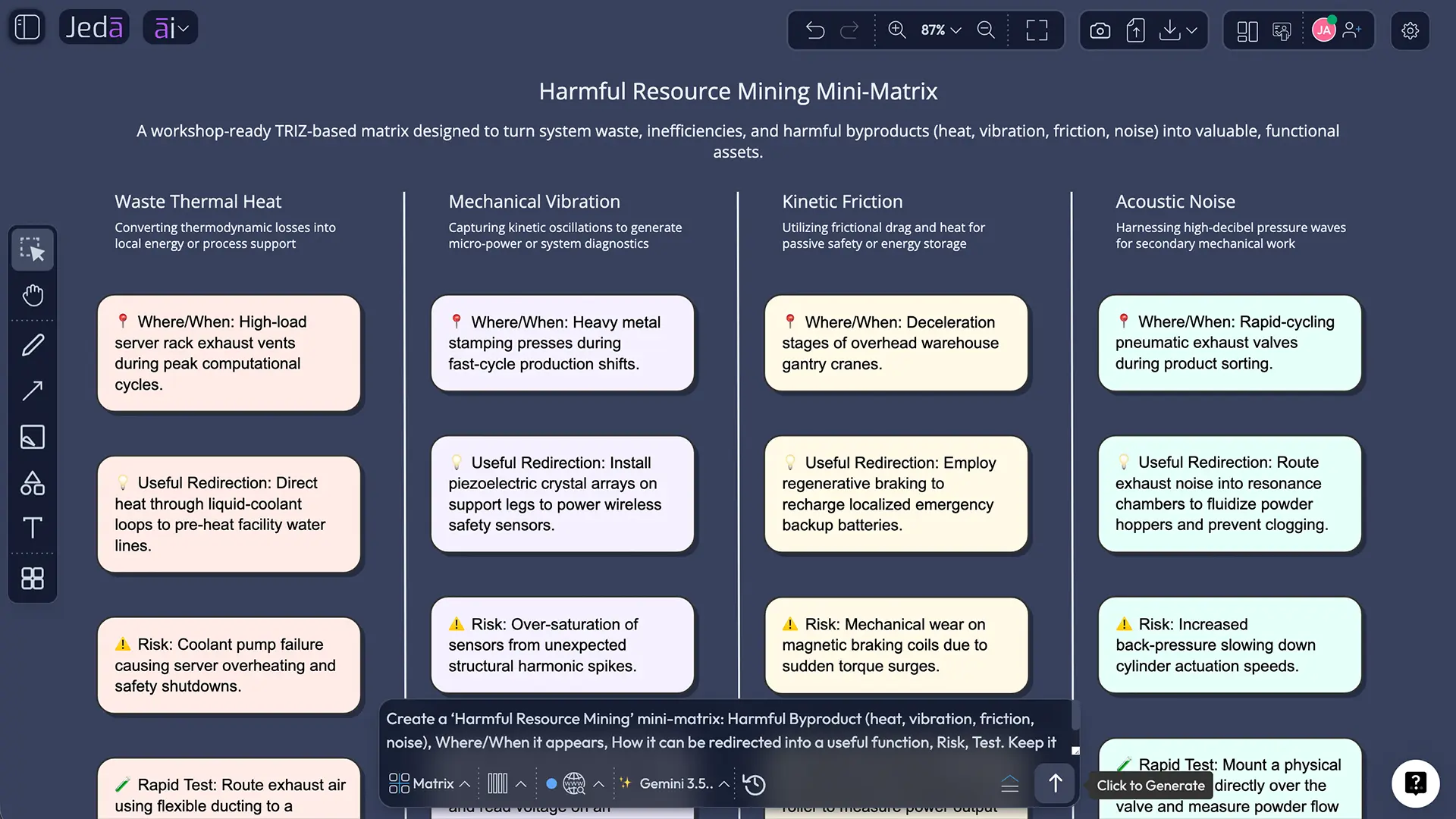Open the templates grid tool
Viewport: 1456px width, 819px height.
click(33, 579)
